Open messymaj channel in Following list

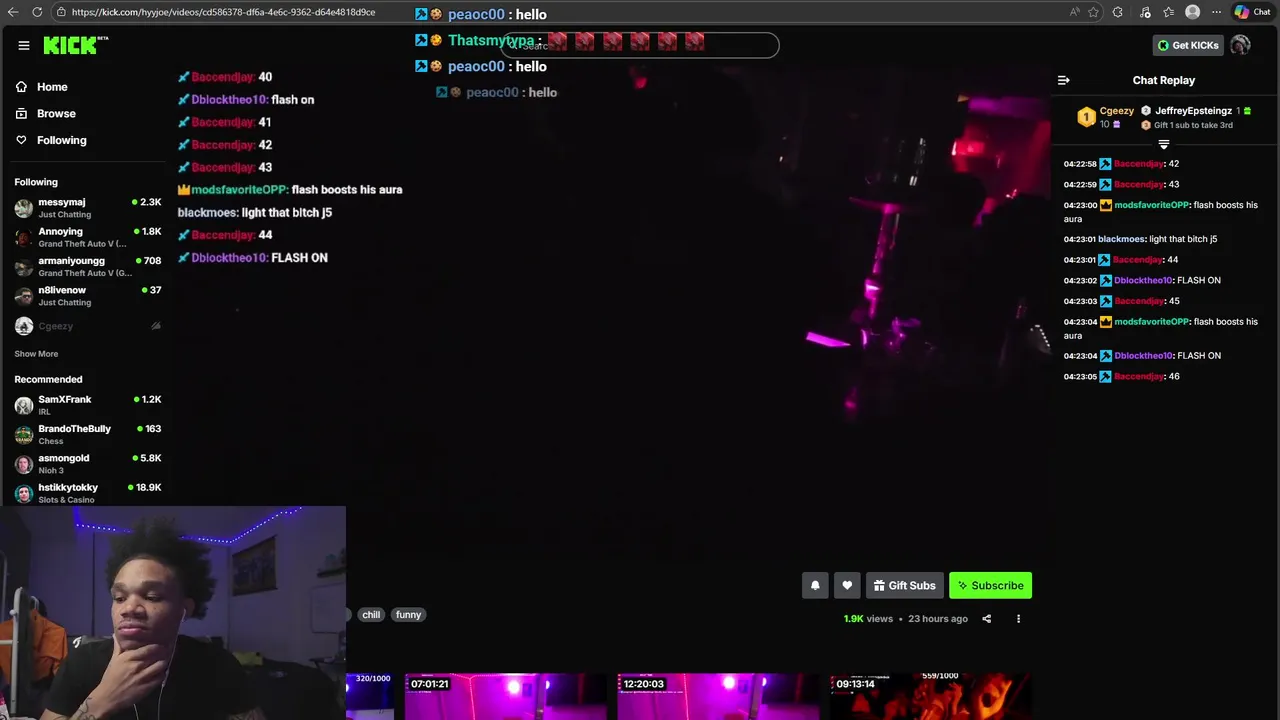coord(88,208)
